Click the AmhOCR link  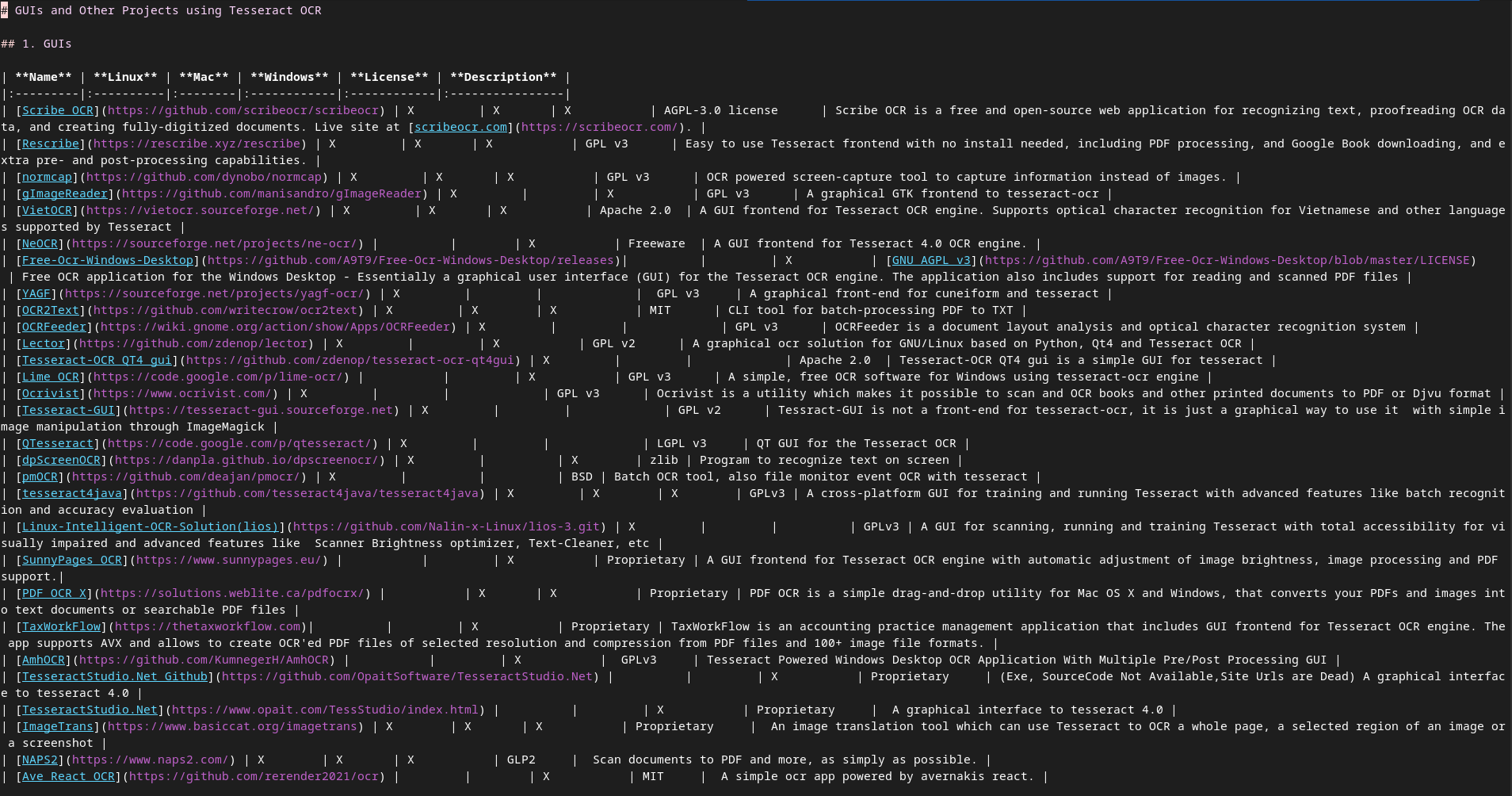[x=44, y=660]
